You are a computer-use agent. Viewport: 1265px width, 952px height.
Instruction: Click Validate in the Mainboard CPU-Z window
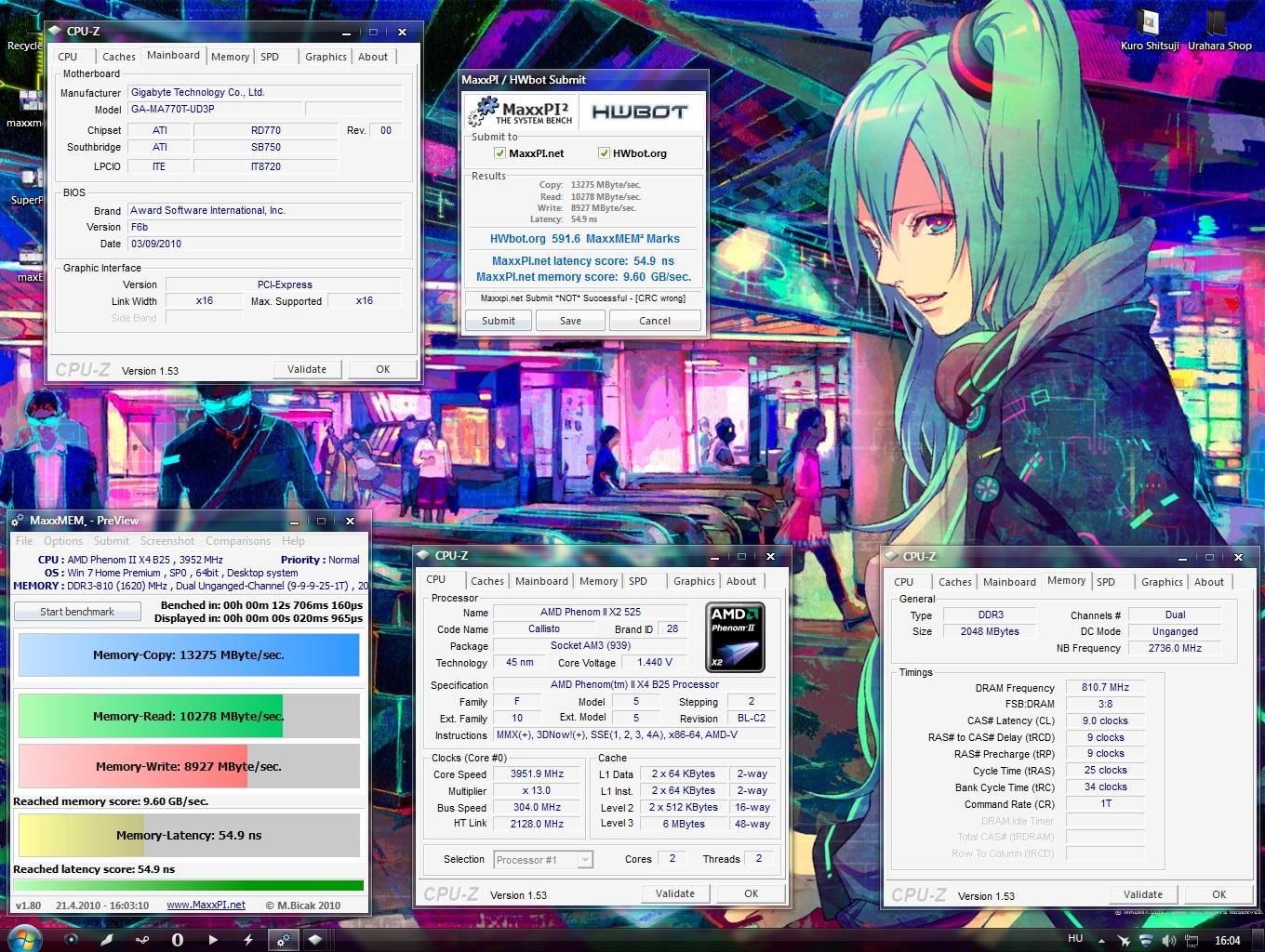pyautogui.click(x=307, y=369)
